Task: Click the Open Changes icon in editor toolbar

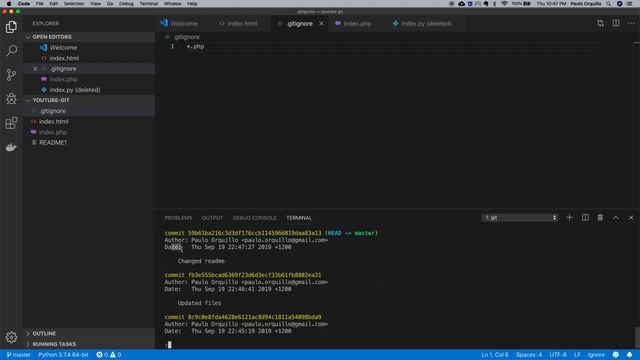Action: click(x=600, y=23)
